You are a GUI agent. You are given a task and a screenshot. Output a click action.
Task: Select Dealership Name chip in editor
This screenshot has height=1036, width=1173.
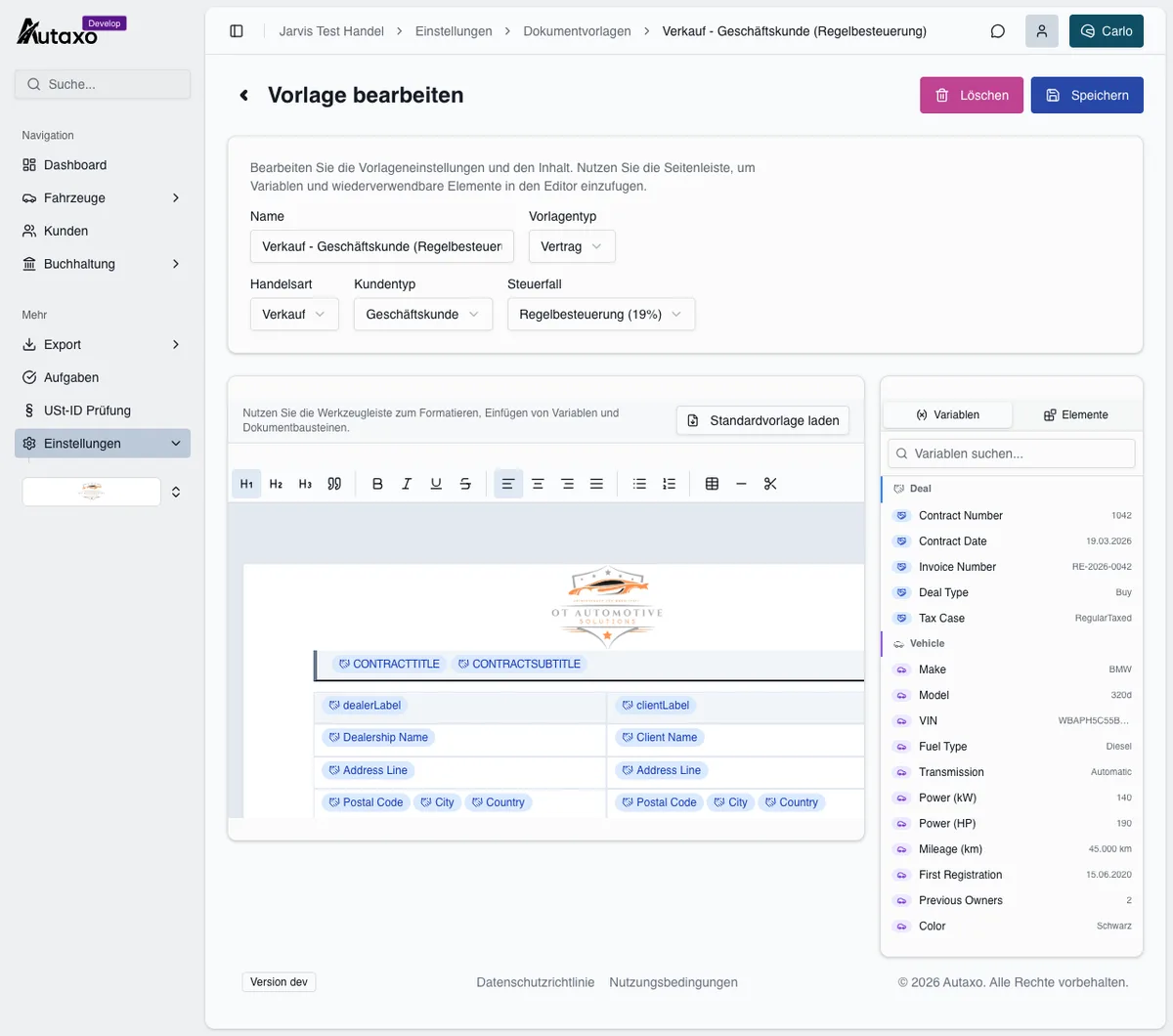pyautogui.click(x=378, y=738)
